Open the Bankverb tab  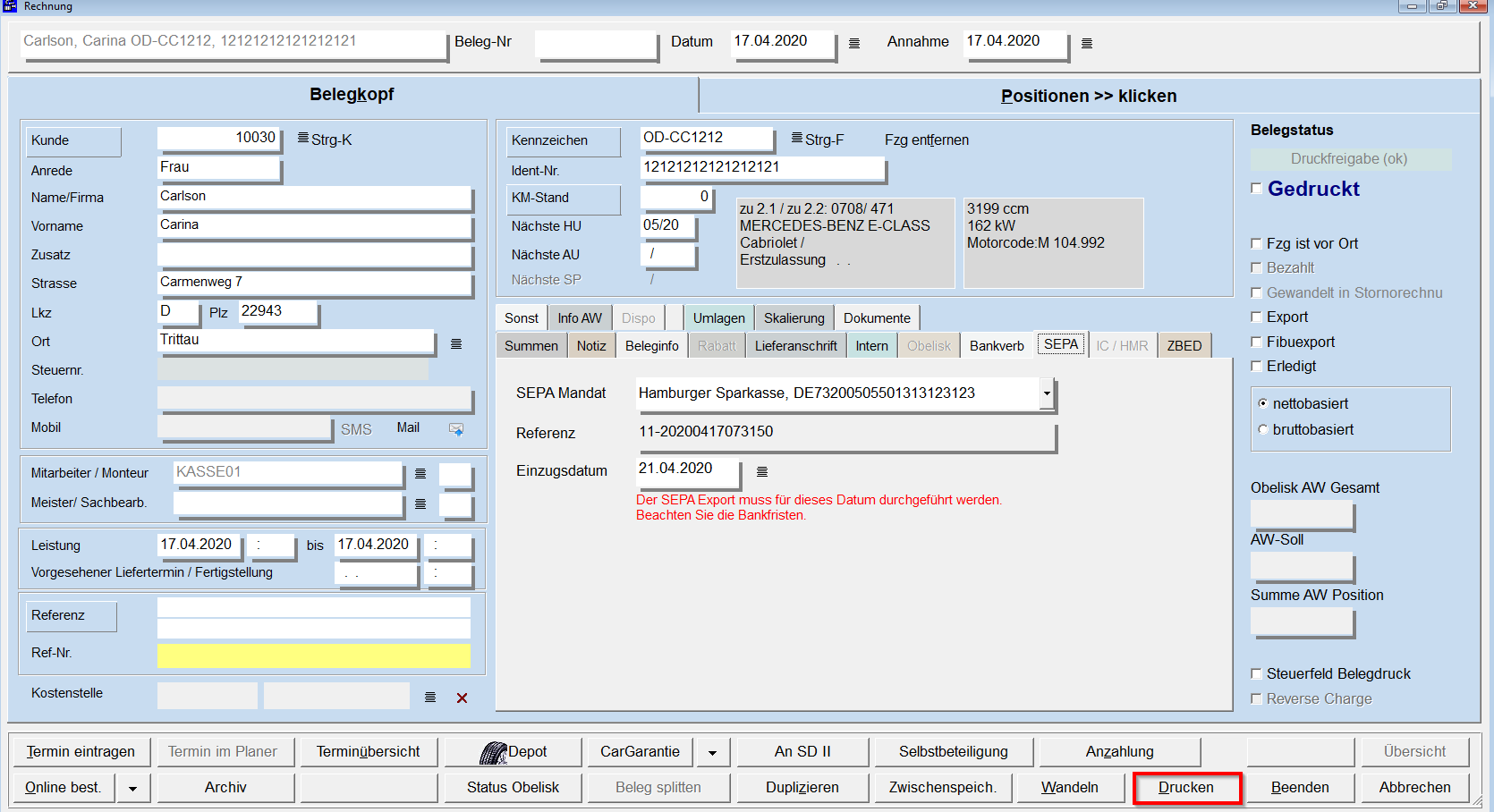tap(997, 346)
